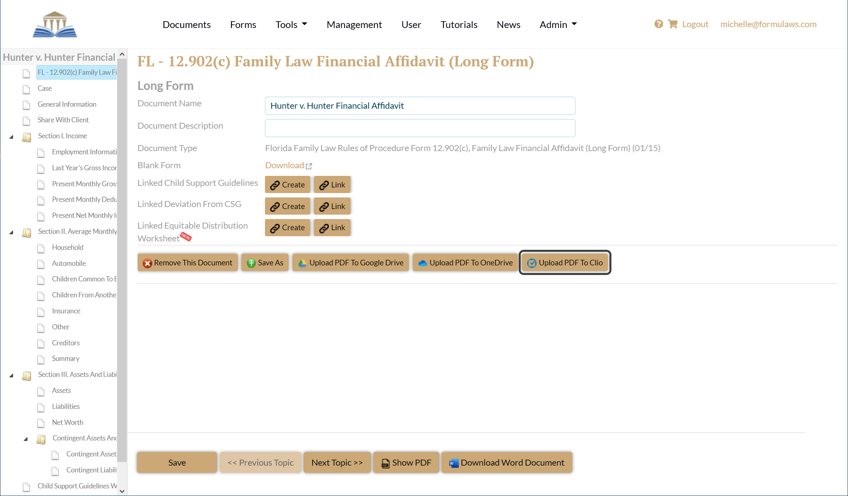This screenshot has height=496, width=848.
Task: Open the Tutorials page
Action: pyautogui.click(x=459, y=24)
